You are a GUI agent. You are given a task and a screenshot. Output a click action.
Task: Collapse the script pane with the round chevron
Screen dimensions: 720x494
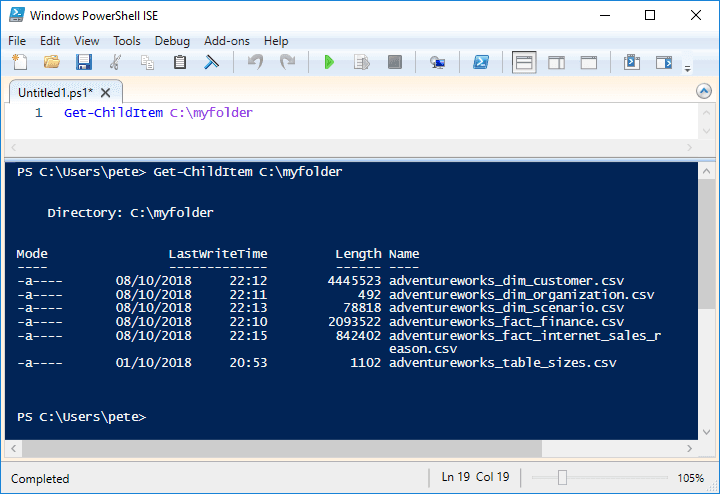[703, 91]
